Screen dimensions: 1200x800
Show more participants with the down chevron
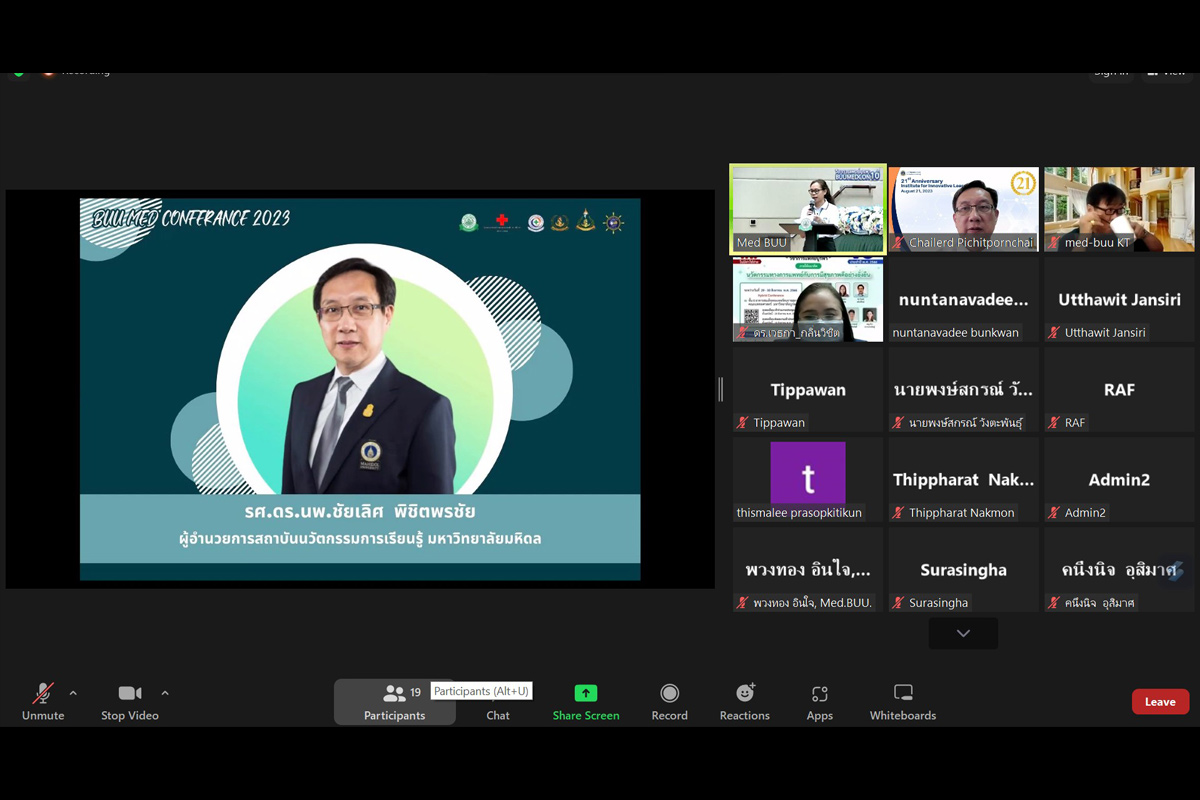click(963, 633)
